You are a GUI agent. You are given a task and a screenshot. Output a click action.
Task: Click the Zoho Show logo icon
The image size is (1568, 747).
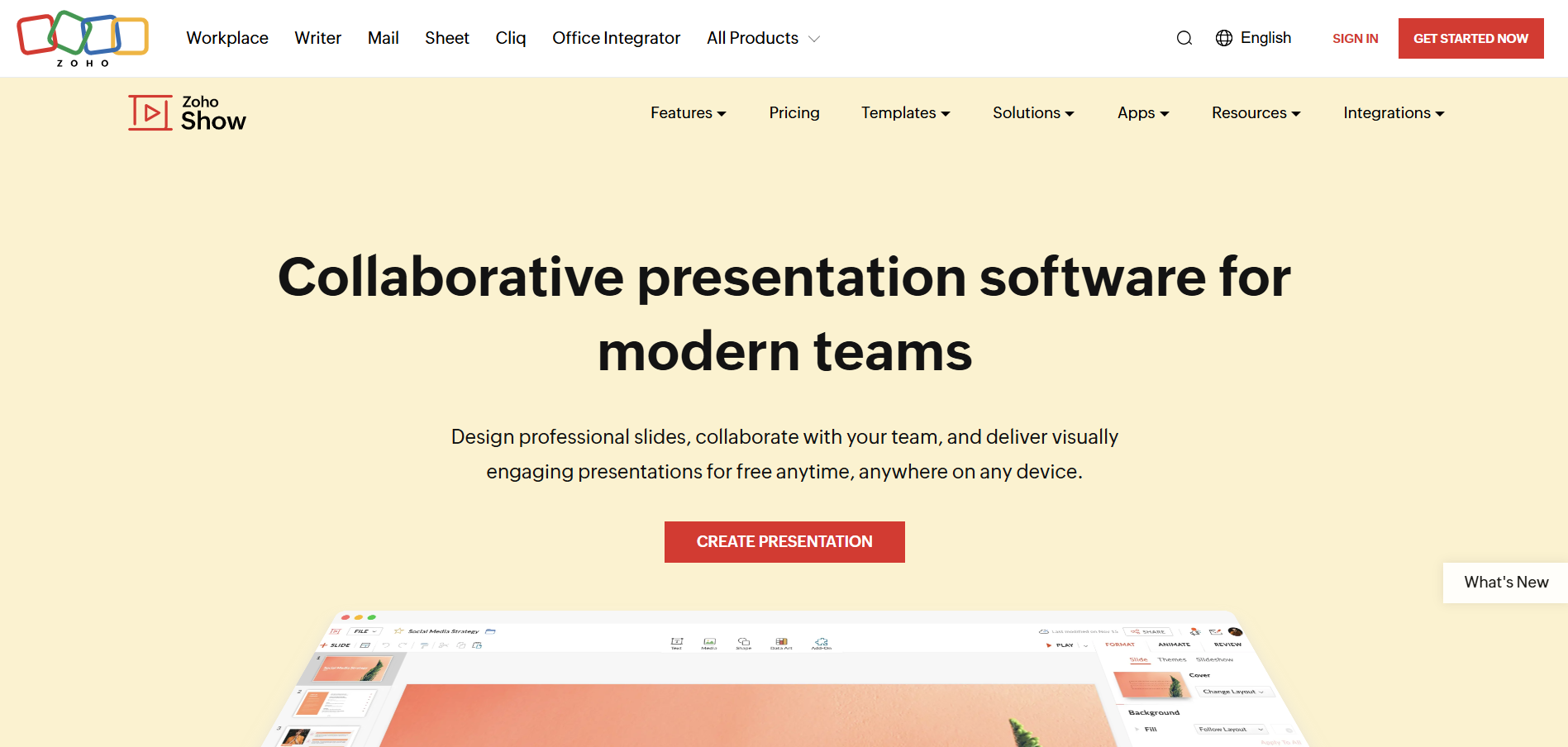click(x=150, y=113)
